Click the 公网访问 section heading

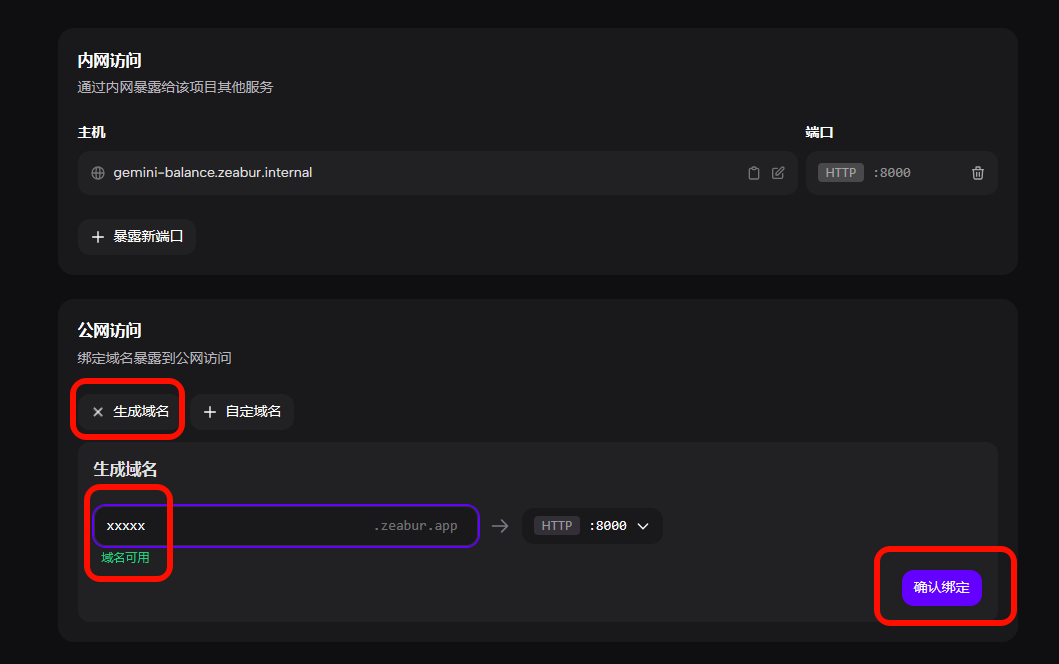pyautogui.click(x=109, y=330)
